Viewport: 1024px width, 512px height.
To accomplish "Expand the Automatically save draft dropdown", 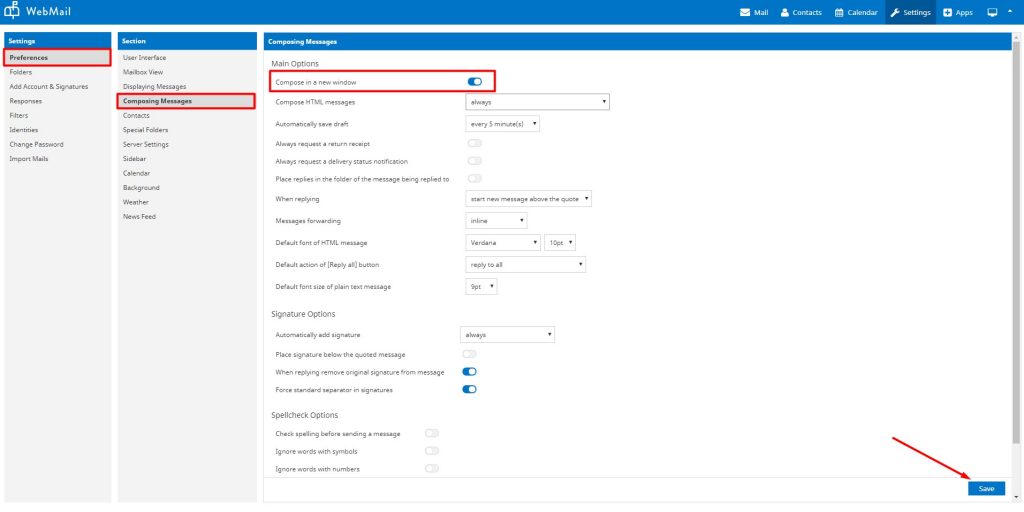I will tap(503, 124).
